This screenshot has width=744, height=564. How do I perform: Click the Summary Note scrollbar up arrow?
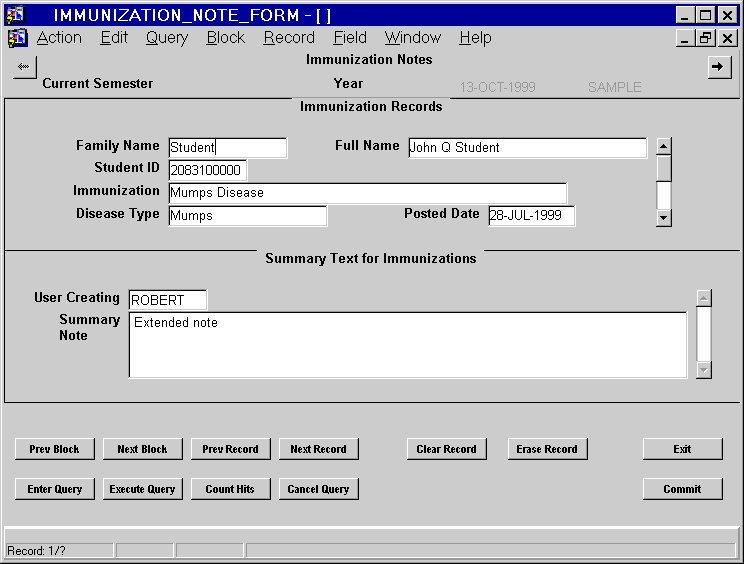coord(704,298)
